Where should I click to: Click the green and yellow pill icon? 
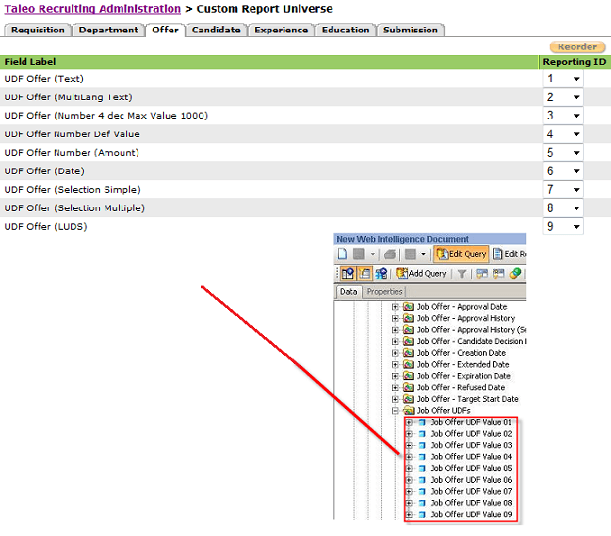point(515,273)
